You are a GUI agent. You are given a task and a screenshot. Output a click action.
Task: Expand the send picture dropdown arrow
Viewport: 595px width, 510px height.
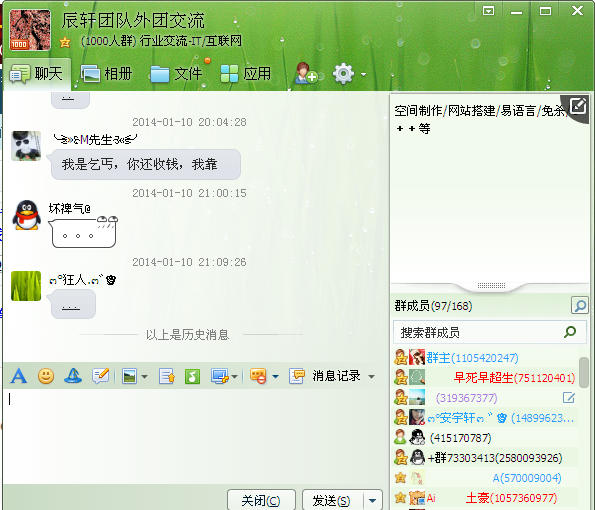click(145, 377)
